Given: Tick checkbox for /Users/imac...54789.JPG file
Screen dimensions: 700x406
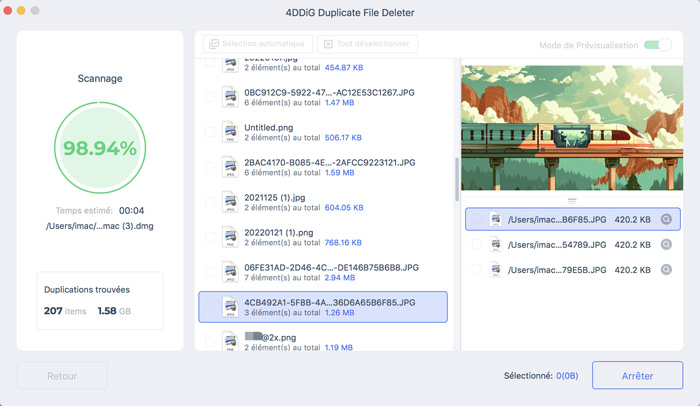Looking at the screenshot, I should [x=476, y=244].
